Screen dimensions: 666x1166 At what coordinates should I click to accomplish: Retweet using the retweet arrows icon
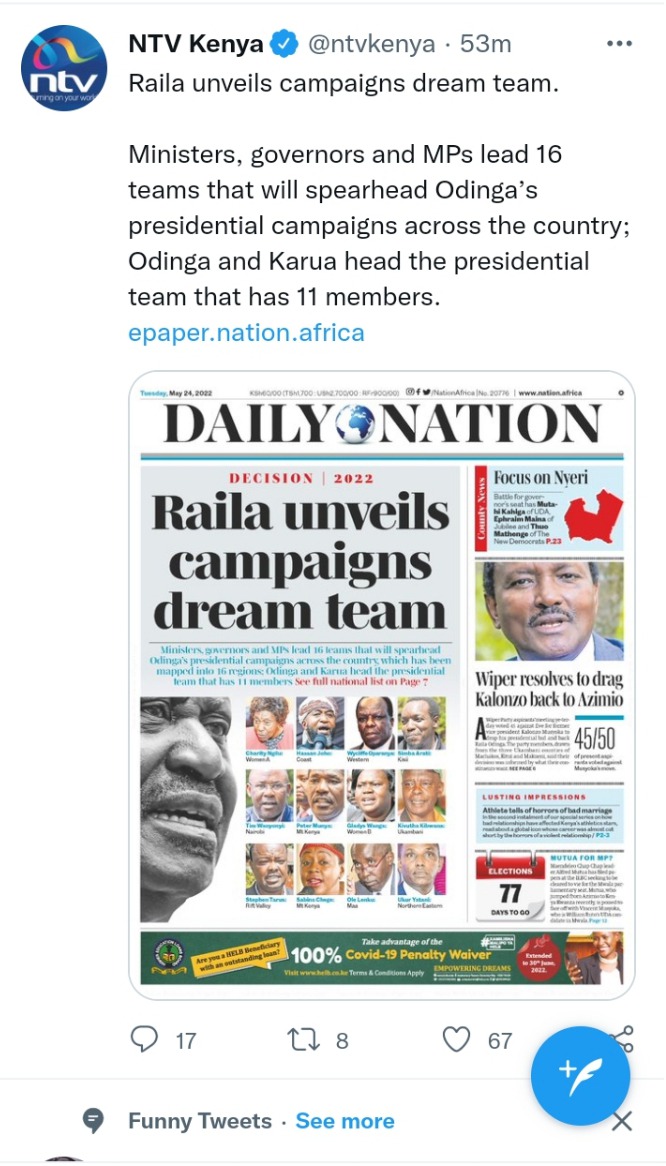[303, 1040]
